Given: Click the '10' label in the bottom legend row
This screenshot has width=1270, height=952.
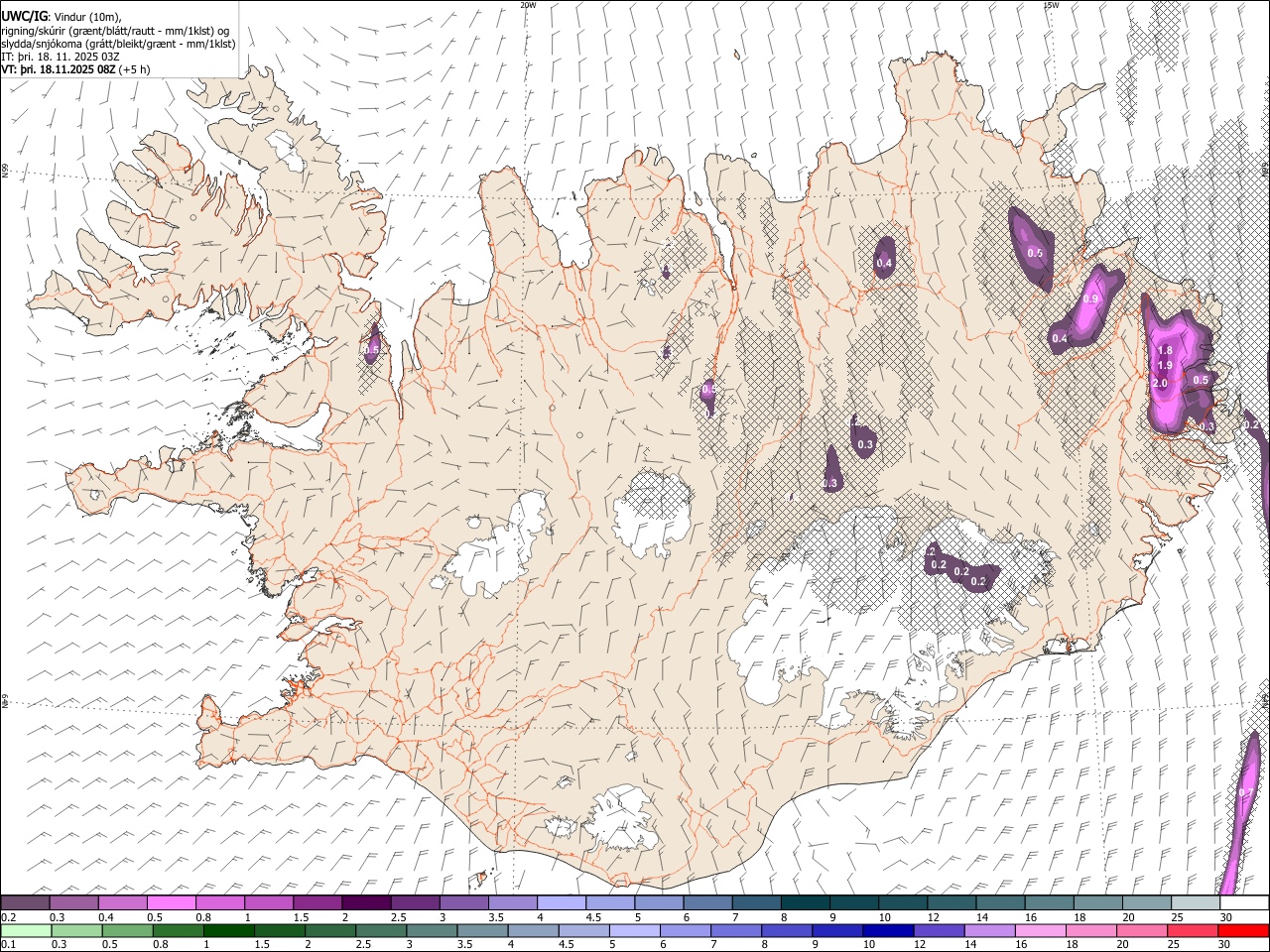Looking at the screenshot, I should (868, 945).
